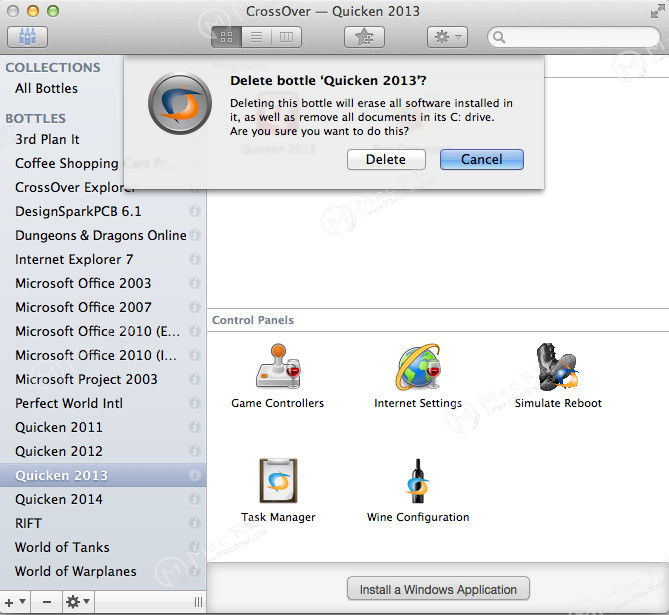Select Microsoft Project 2003 bottle
Viewport: 669px width, 615px height.
pyautogui.click(x=103, y=379)
